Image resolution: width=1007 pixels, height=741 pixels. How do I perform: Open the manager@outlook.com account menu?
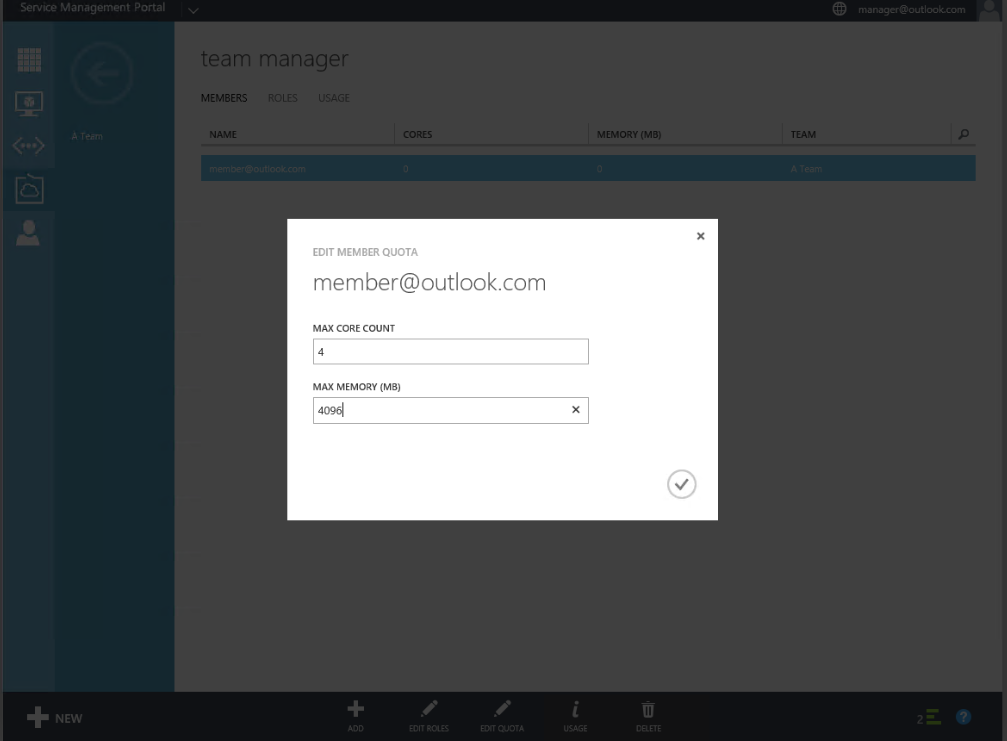[x=911, y=10]
